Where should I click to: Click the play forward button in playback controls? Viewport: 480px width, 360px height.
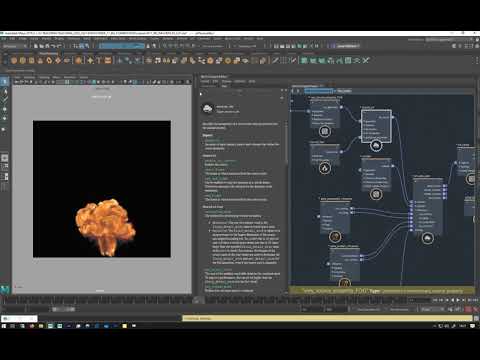458,300
